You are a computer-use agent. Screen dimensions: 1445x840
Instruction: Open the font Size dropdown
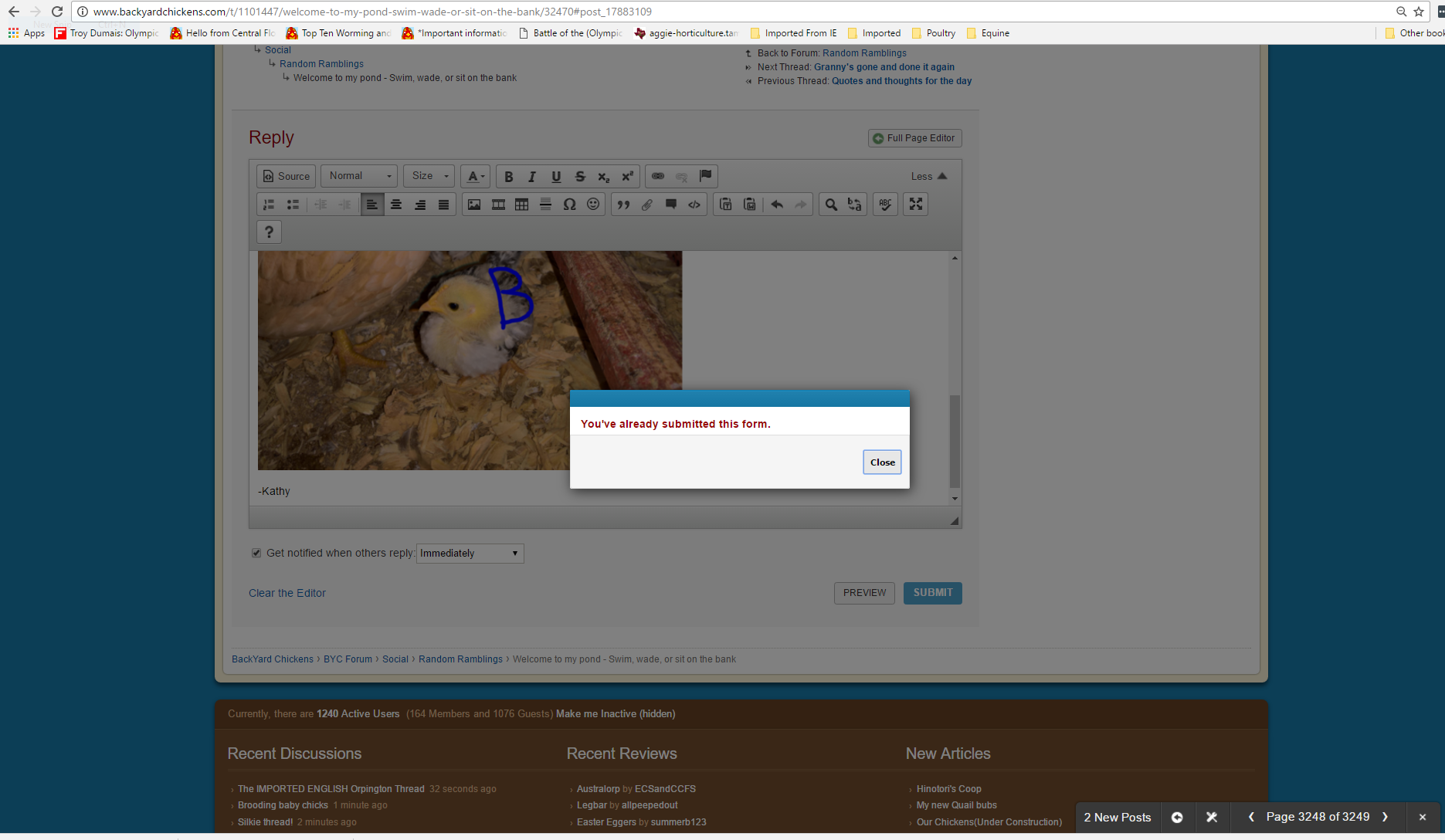click(429, 177)
